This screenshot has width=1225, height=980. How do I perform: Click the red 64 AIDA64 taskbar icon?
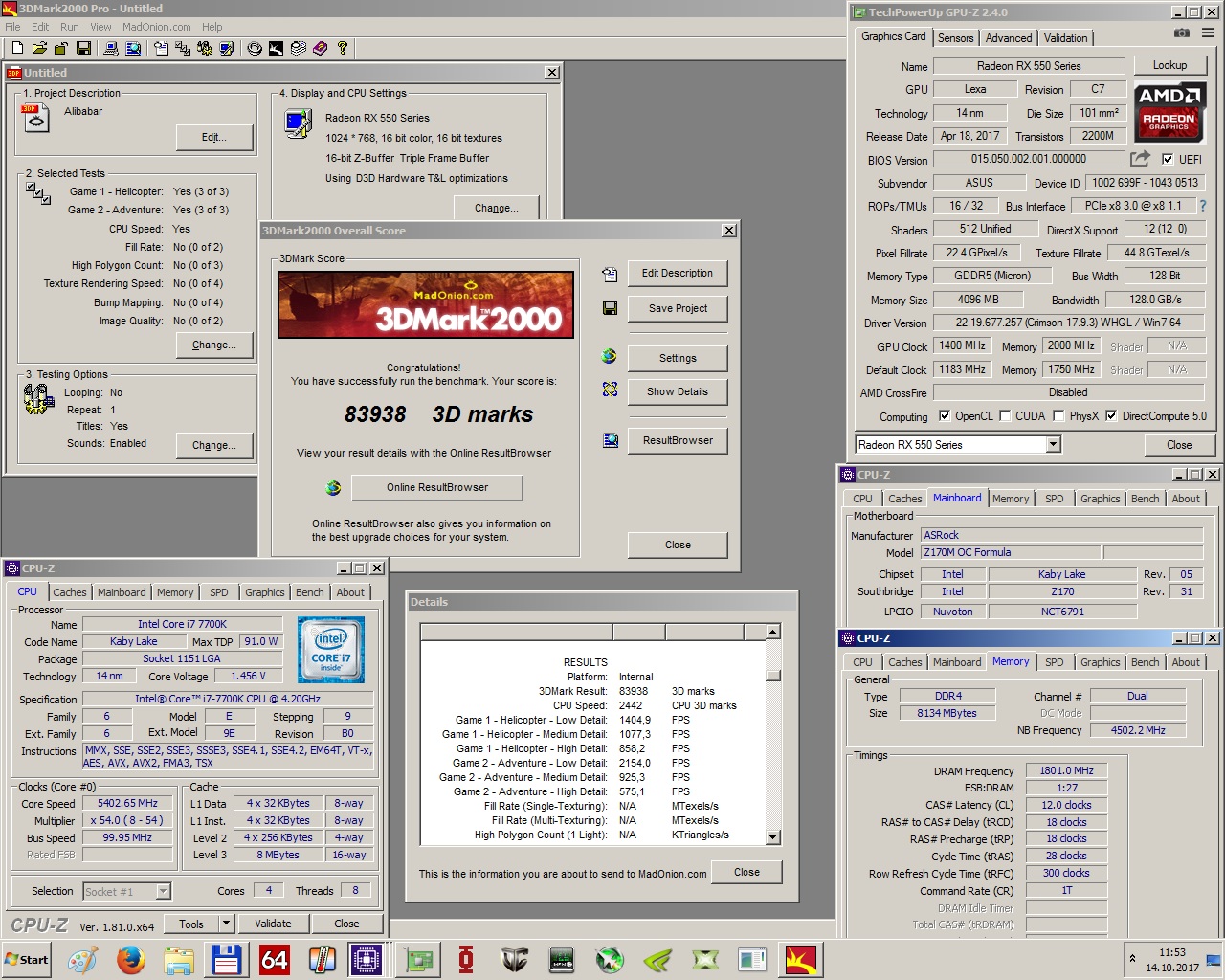pos(275,959)
